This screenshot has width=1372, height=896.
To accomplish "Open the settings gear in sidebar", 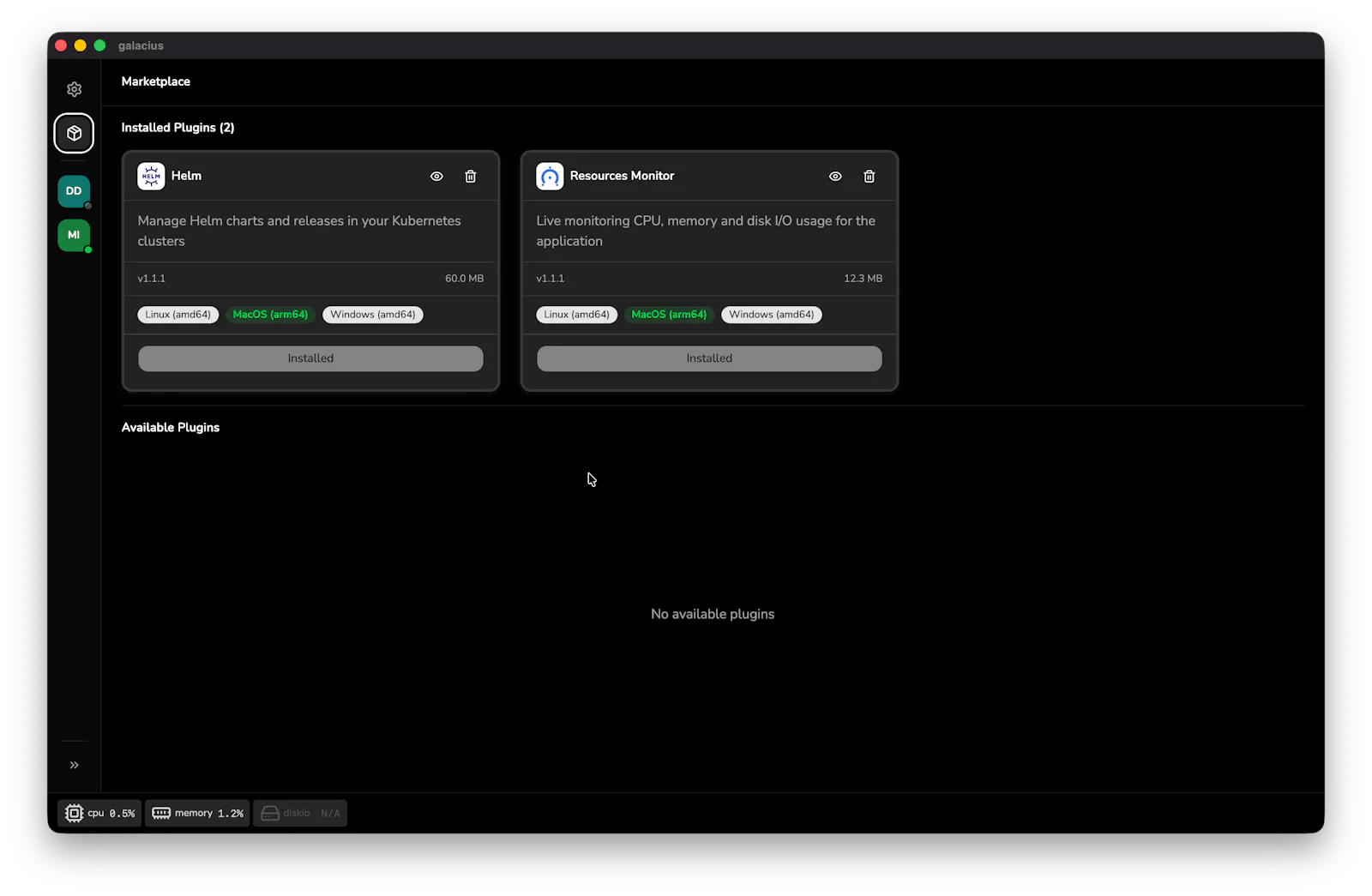I will coord(75,89).
